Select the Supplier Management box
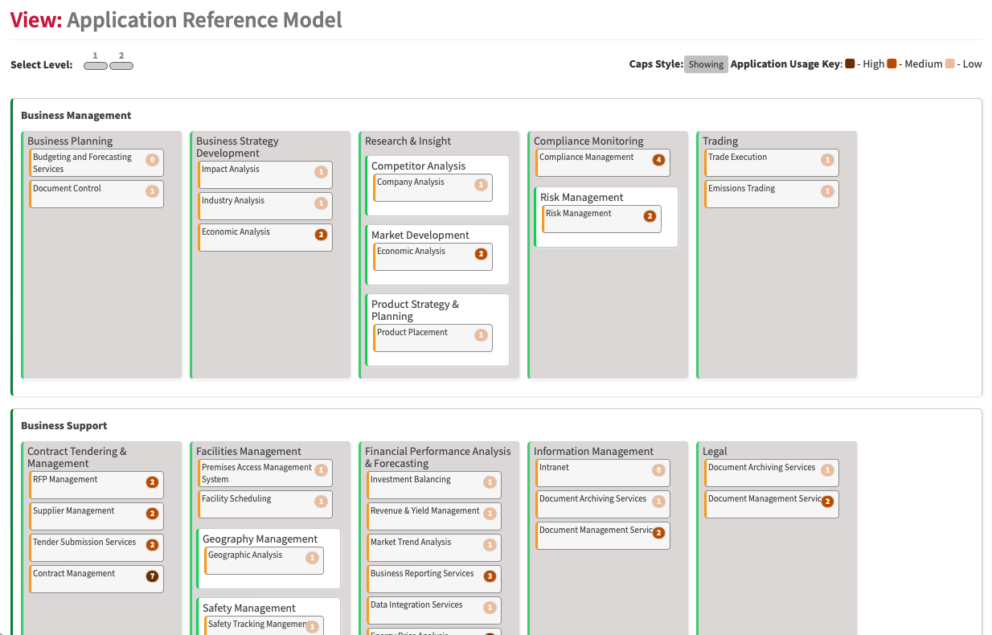Screen dimensions: 992x635 pyautogui.click(x=96, y=517)
